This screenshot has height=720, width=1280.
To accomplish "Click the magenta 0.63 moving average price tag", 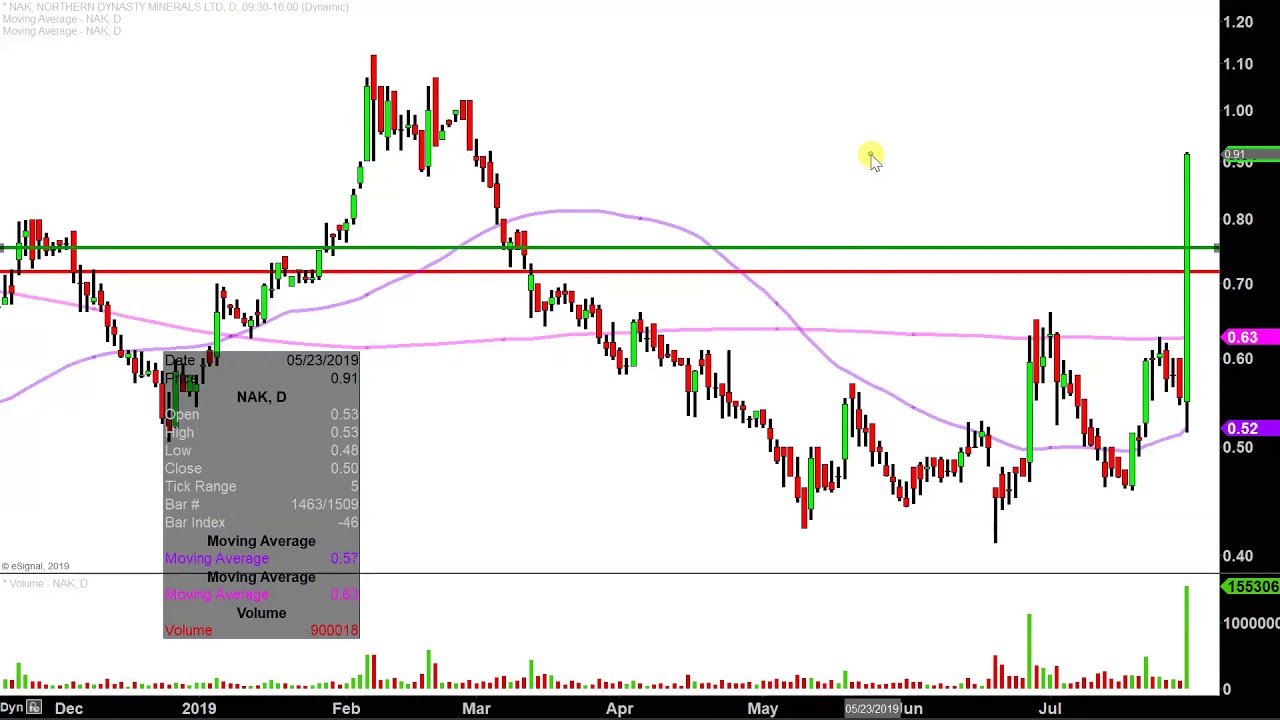I will click(1250, 337).
